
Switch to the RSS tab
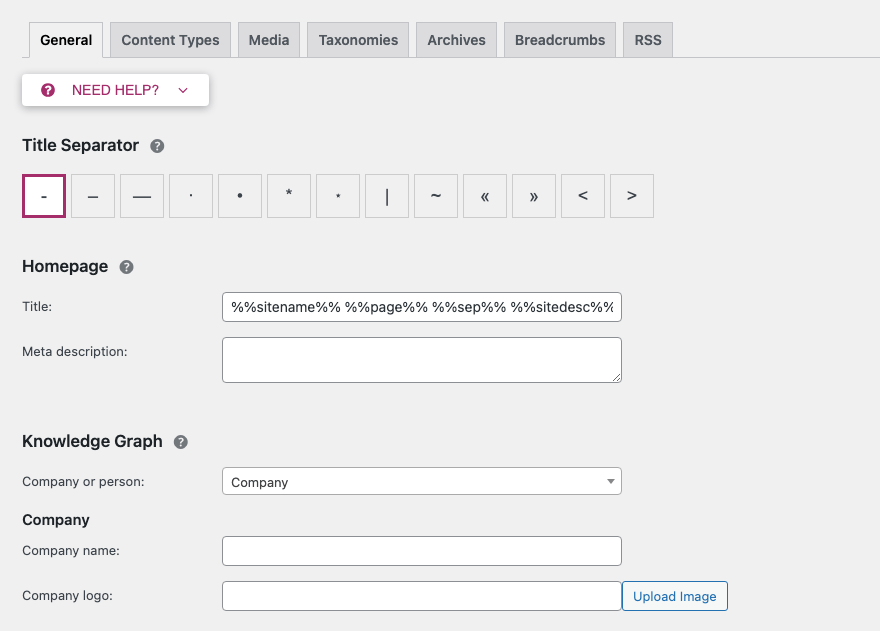point(648,40)
